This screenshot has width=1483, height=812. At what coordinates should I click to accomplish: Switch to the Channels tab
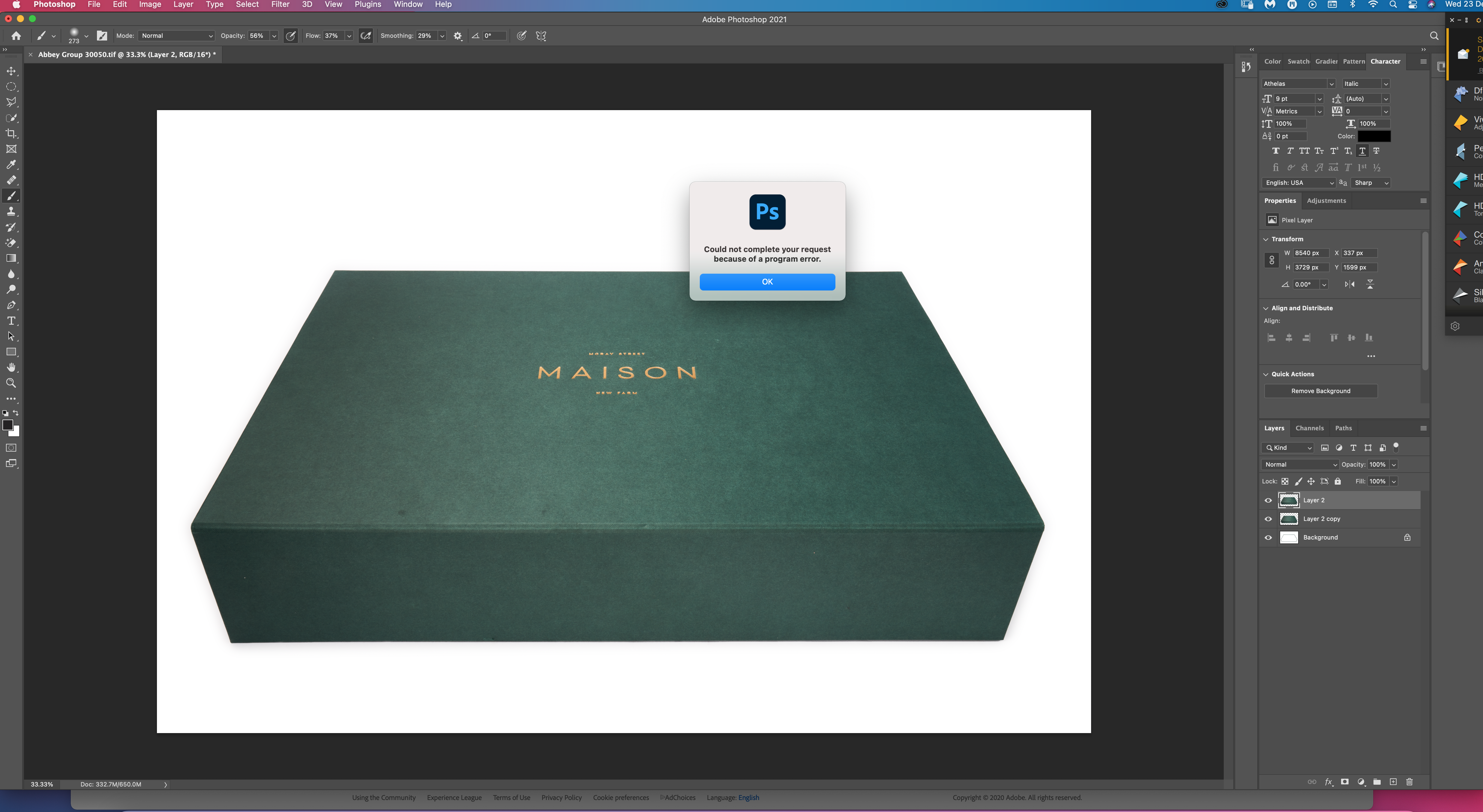coord(1310,428)
